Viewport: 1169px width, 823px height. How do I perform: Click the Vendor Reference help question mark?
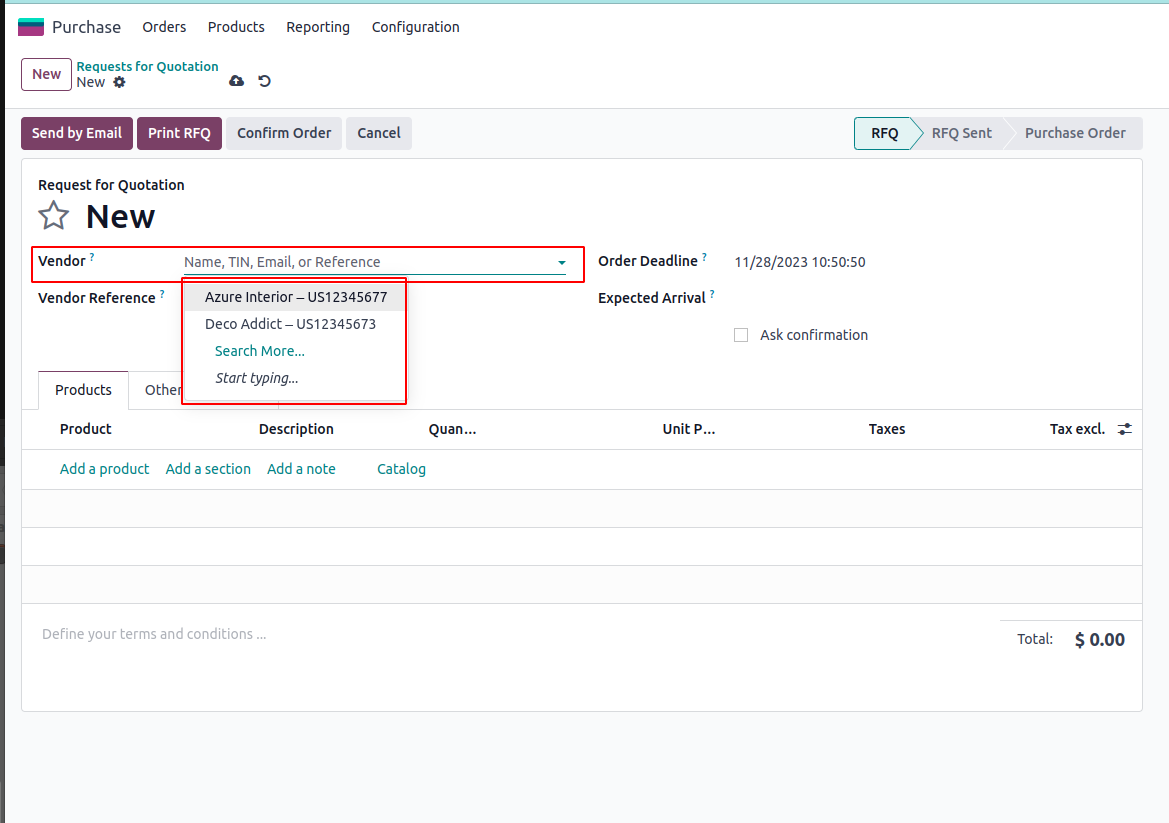[x=162, y=294]
